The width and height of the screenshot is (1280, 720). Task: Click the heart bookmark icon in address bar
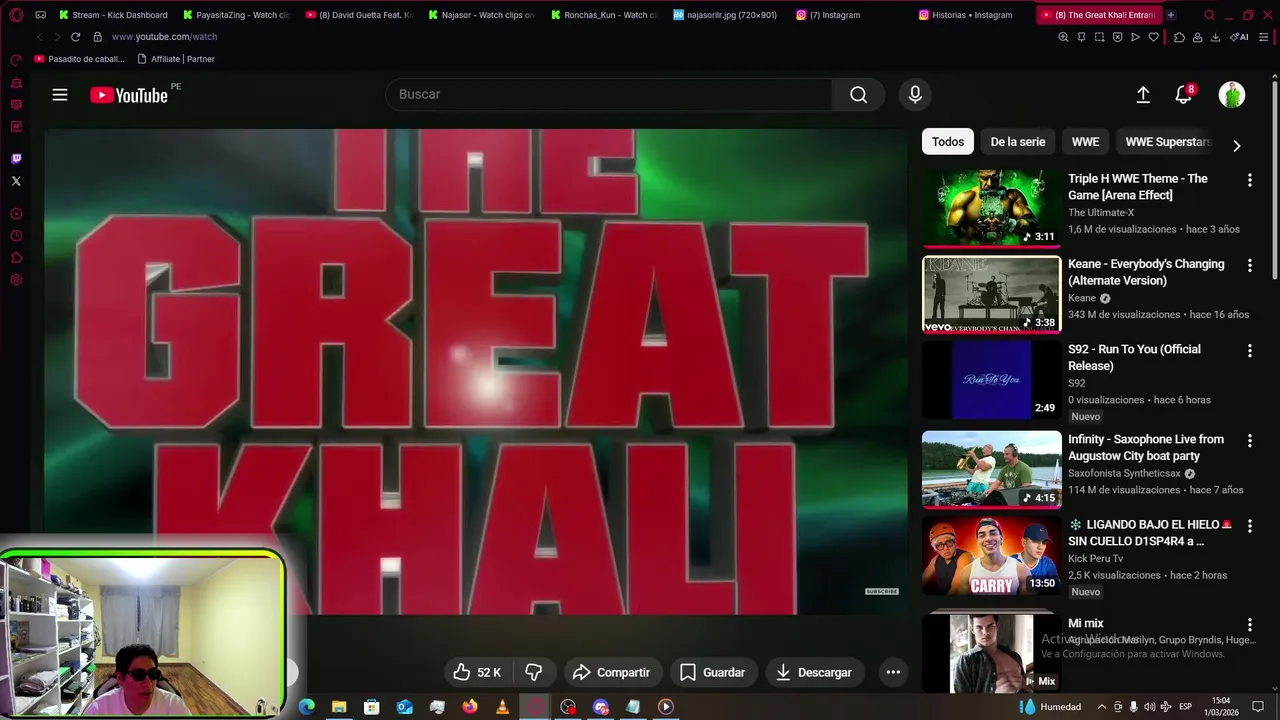point(1153,37)
